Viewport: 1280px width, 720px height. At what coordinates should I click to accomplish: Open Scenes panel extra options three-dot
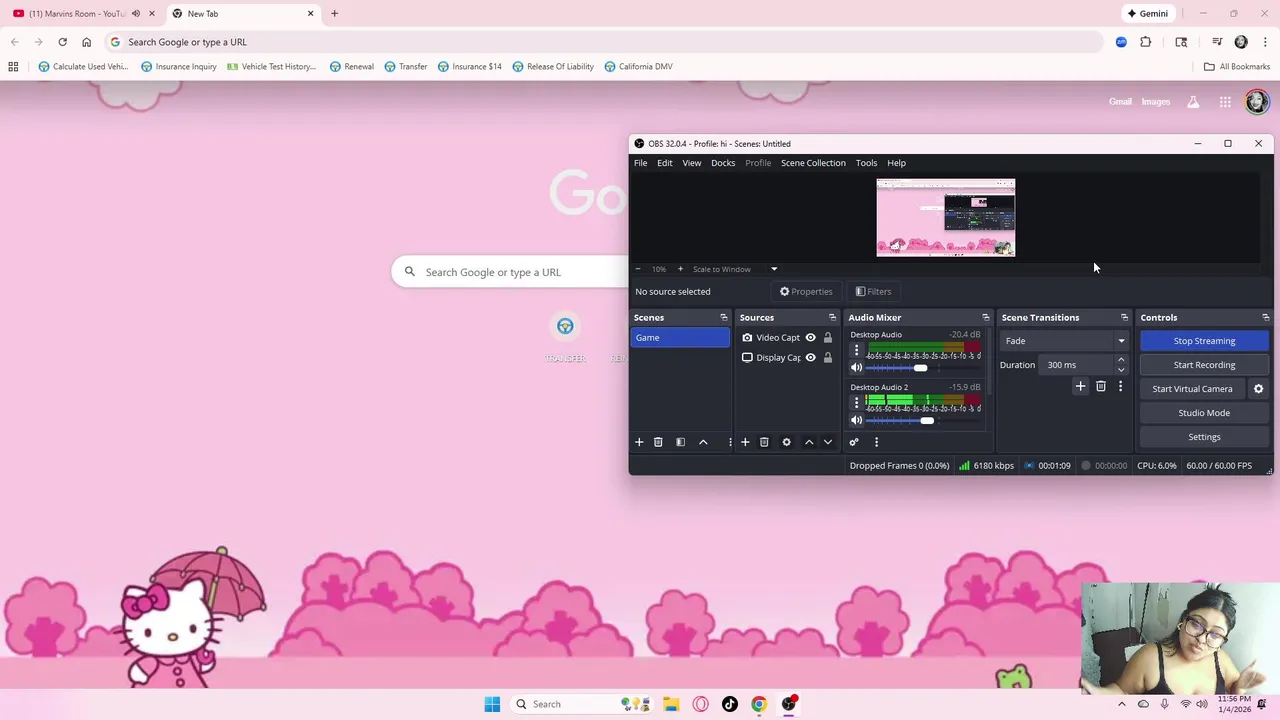[x=730, y=442]
